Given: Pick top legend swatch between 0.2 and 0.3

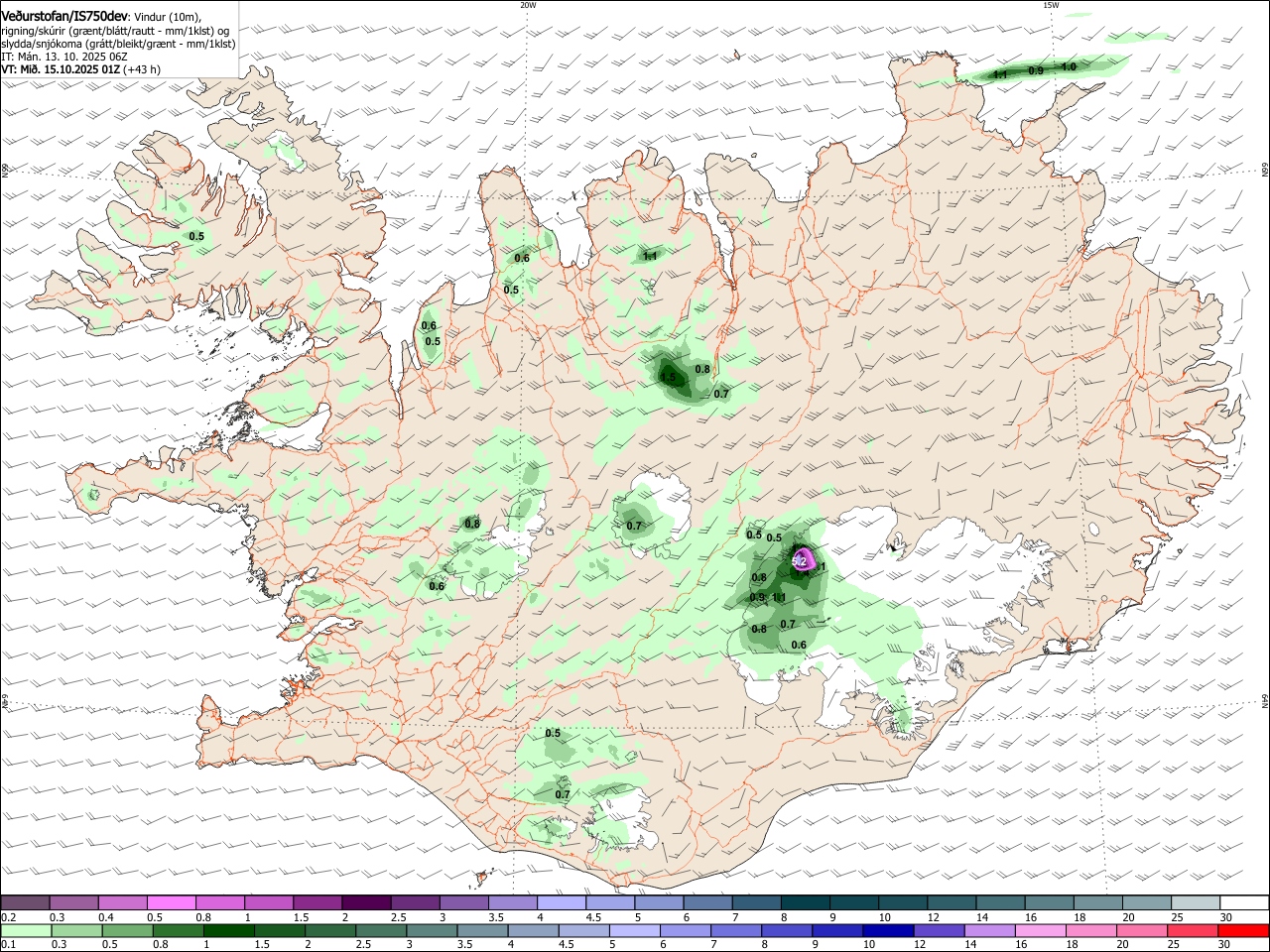Looking at the screenshot, I should pos(25,902).
